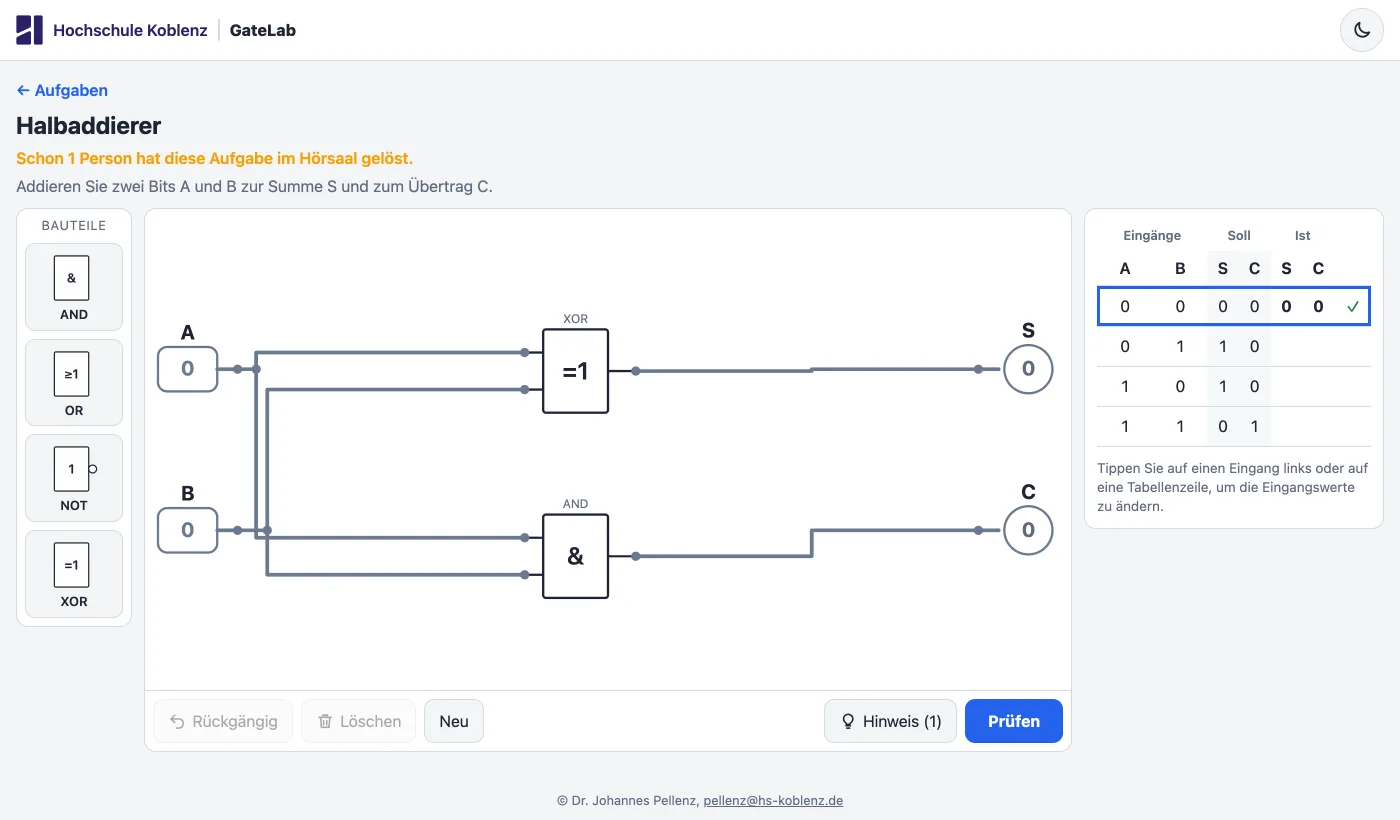The image size is (1400, 820).
Task: Click the Eingänge column header
Action: click(x=1152, y=236)
